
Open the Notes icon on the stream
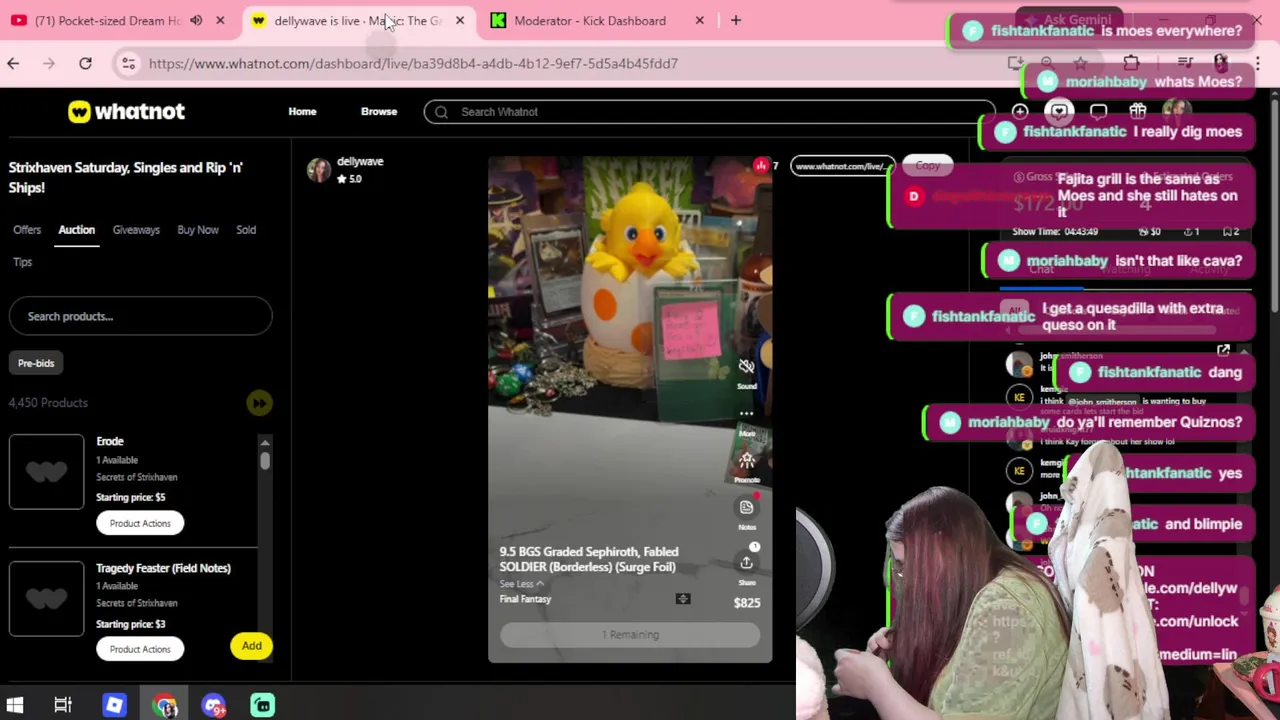(x=746, y=507)
